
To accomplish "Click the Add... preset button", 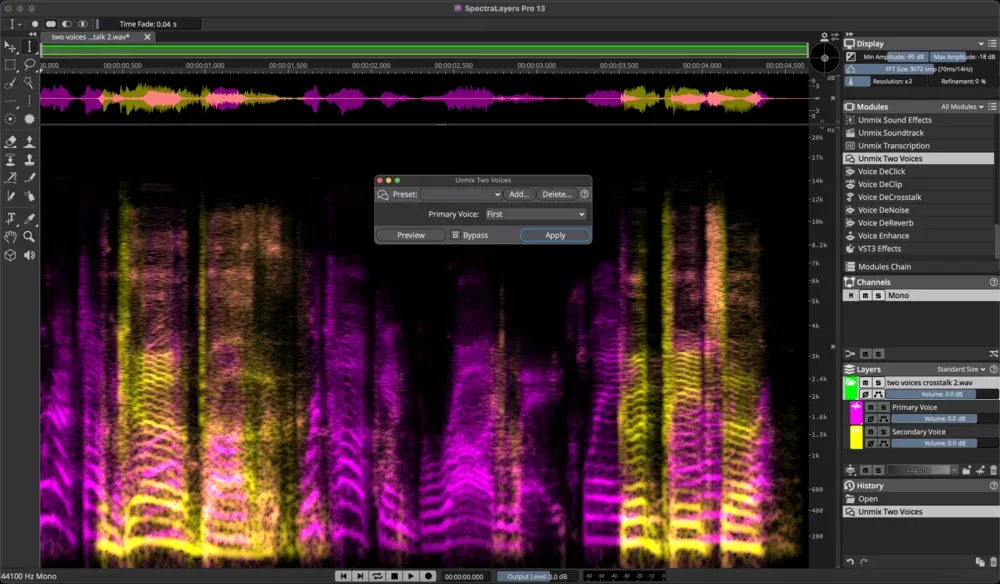I will click(518, 194).
